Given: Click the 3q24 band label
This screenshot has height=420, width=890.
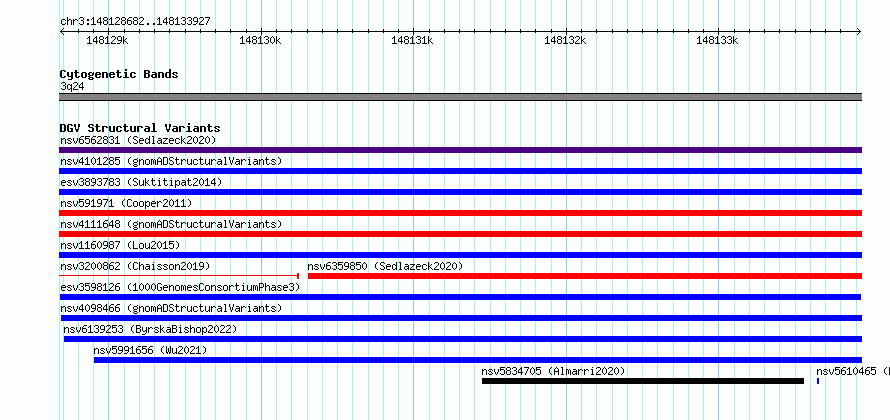Looking at the screenshot, I should [72, 86].
